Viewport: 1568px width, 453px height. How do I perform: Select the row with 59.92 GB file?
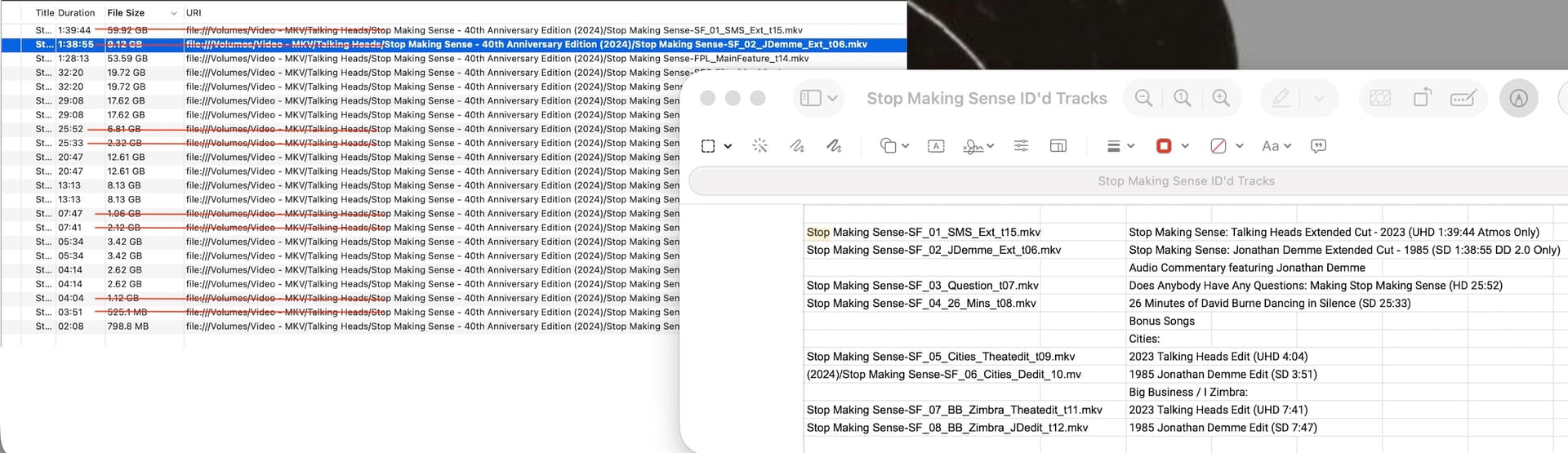[x=453, y=30]
